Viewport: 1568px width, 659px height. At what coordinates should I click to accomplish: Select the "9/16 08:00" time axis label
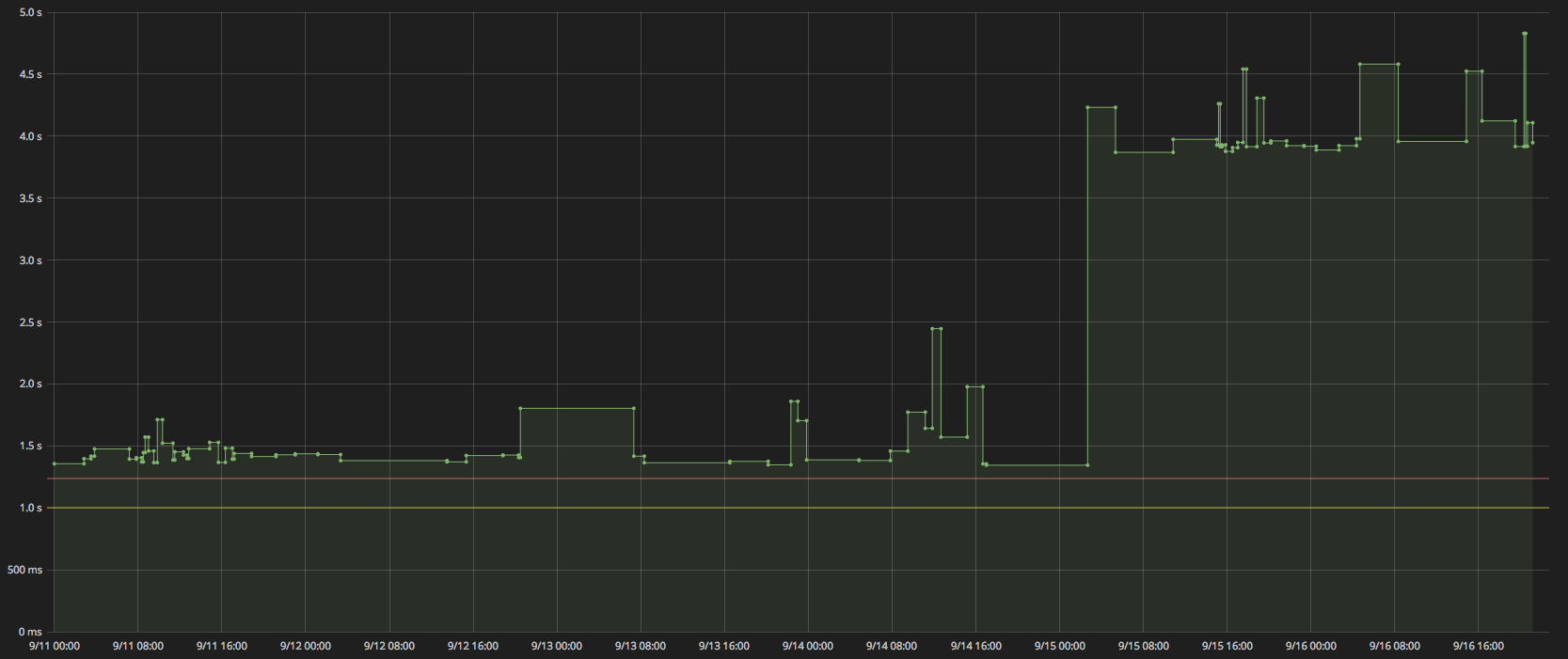click(x=1395, y=646)
